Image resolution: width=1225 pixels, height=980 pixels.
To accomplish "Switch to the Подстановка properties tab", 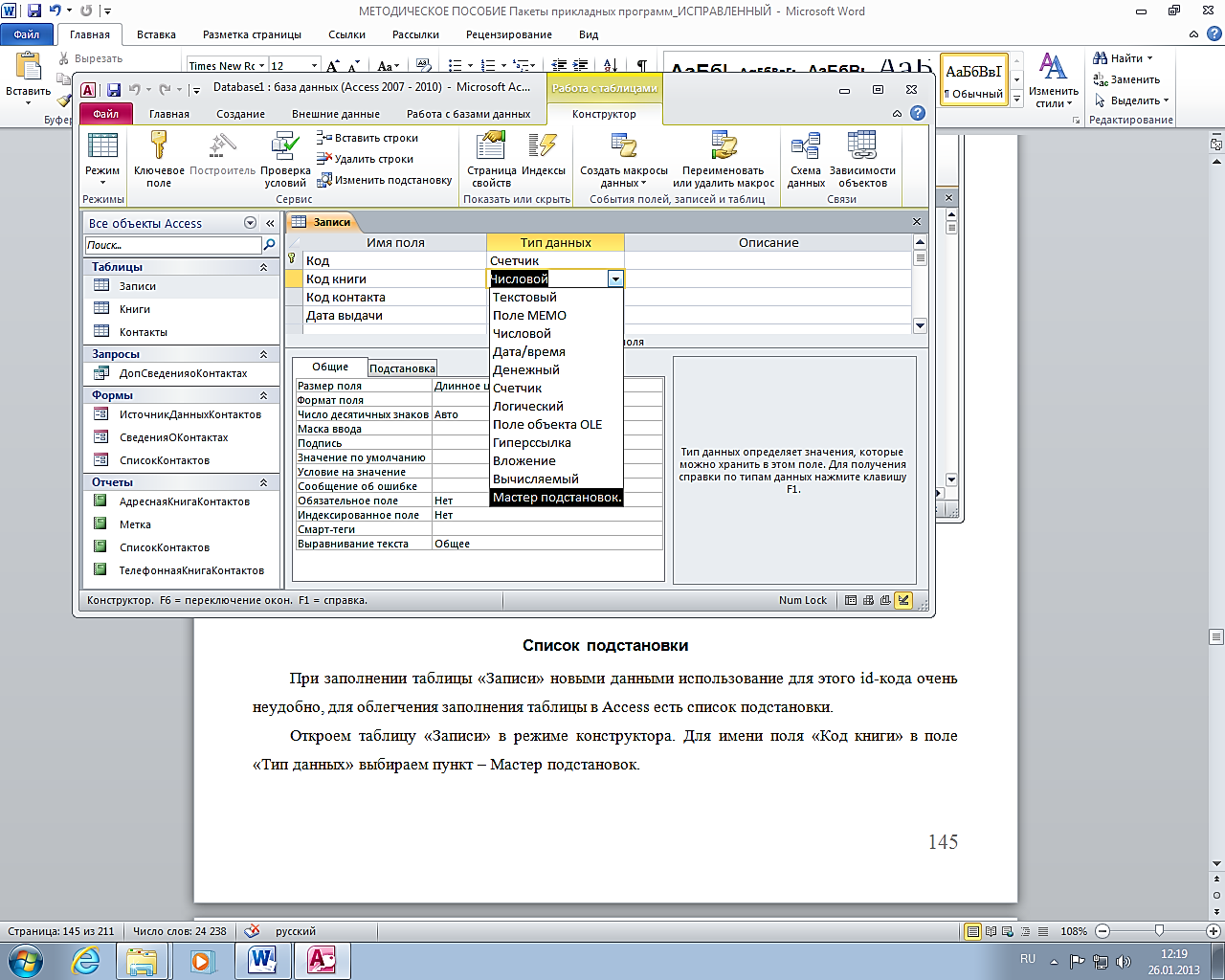I will pos(402,368).
